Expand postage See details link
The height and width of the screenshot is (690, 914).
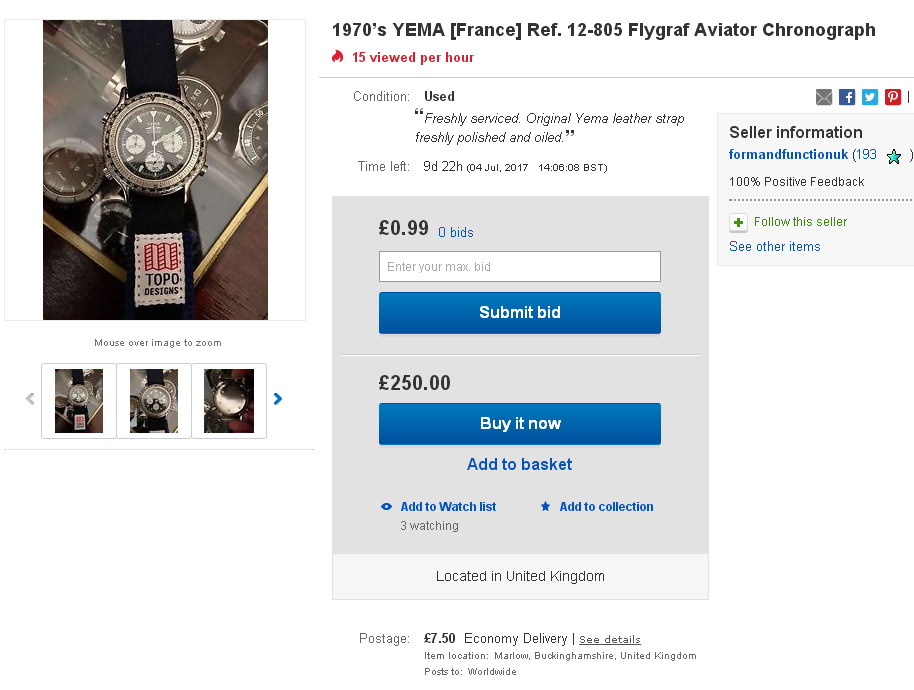click(x=609, y=640)
